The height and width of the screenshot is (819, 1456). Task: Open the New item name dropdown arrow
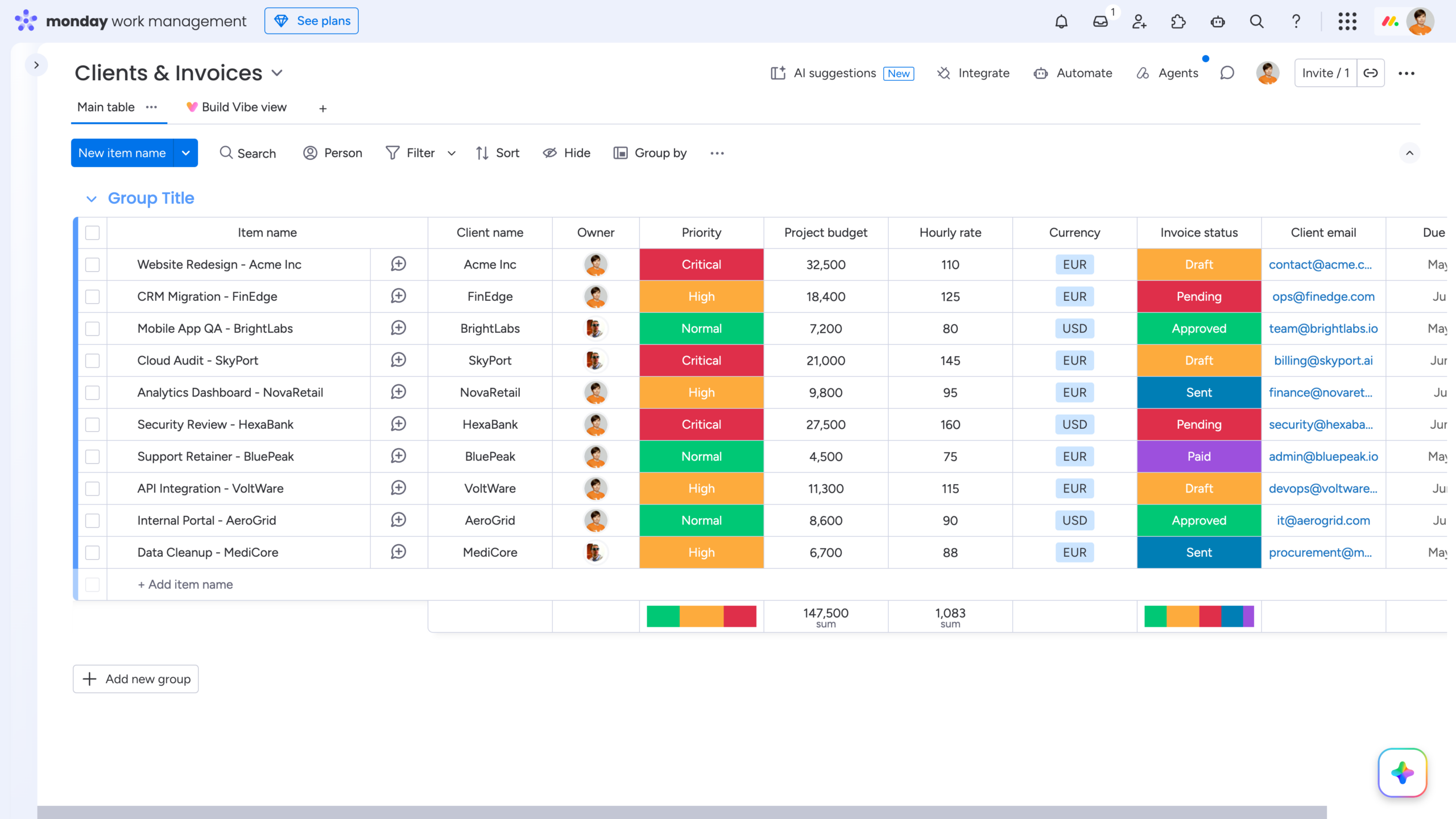click(x=185, y=153)
